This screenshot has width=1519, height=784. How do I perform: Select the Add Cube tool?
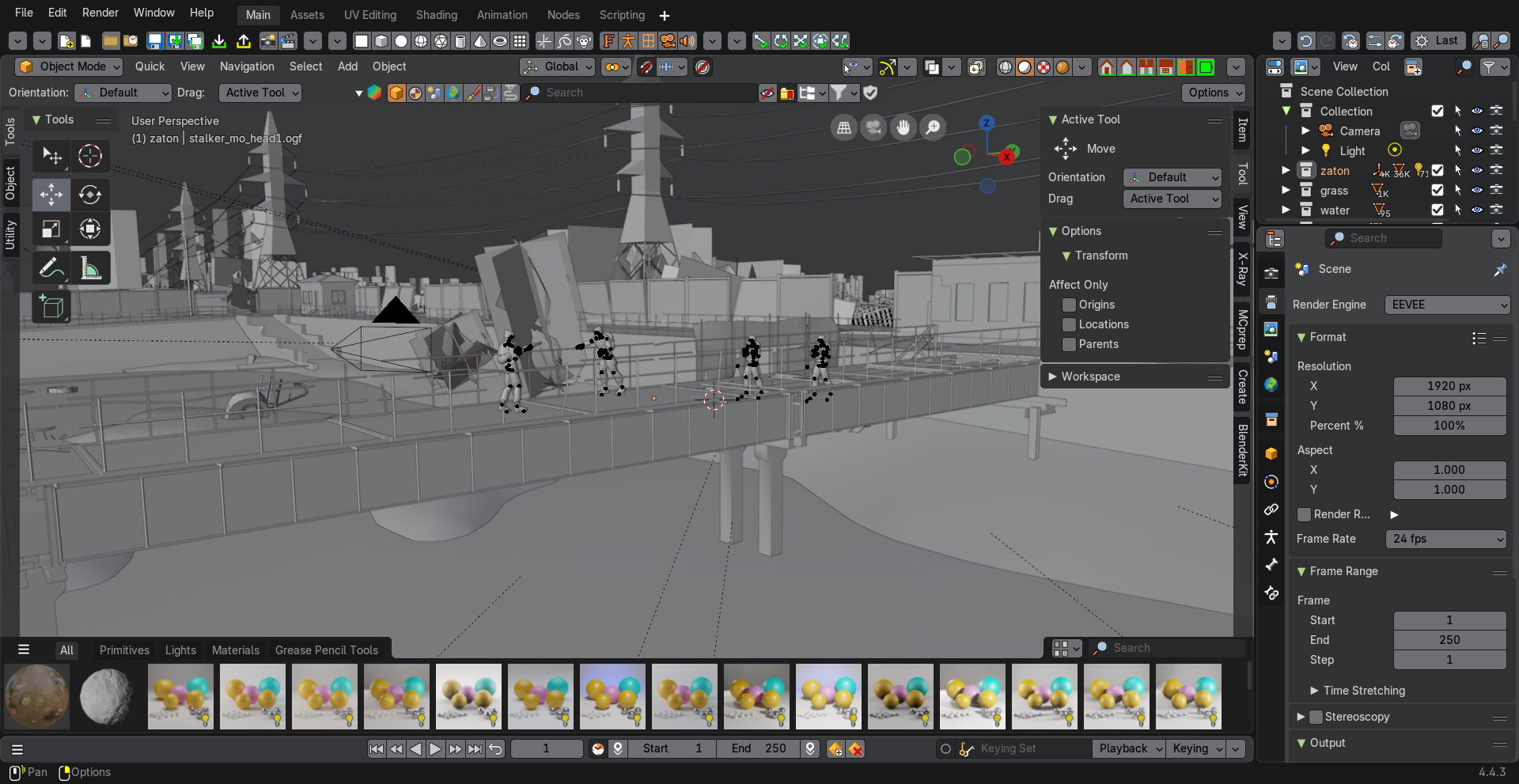[51, 307]
